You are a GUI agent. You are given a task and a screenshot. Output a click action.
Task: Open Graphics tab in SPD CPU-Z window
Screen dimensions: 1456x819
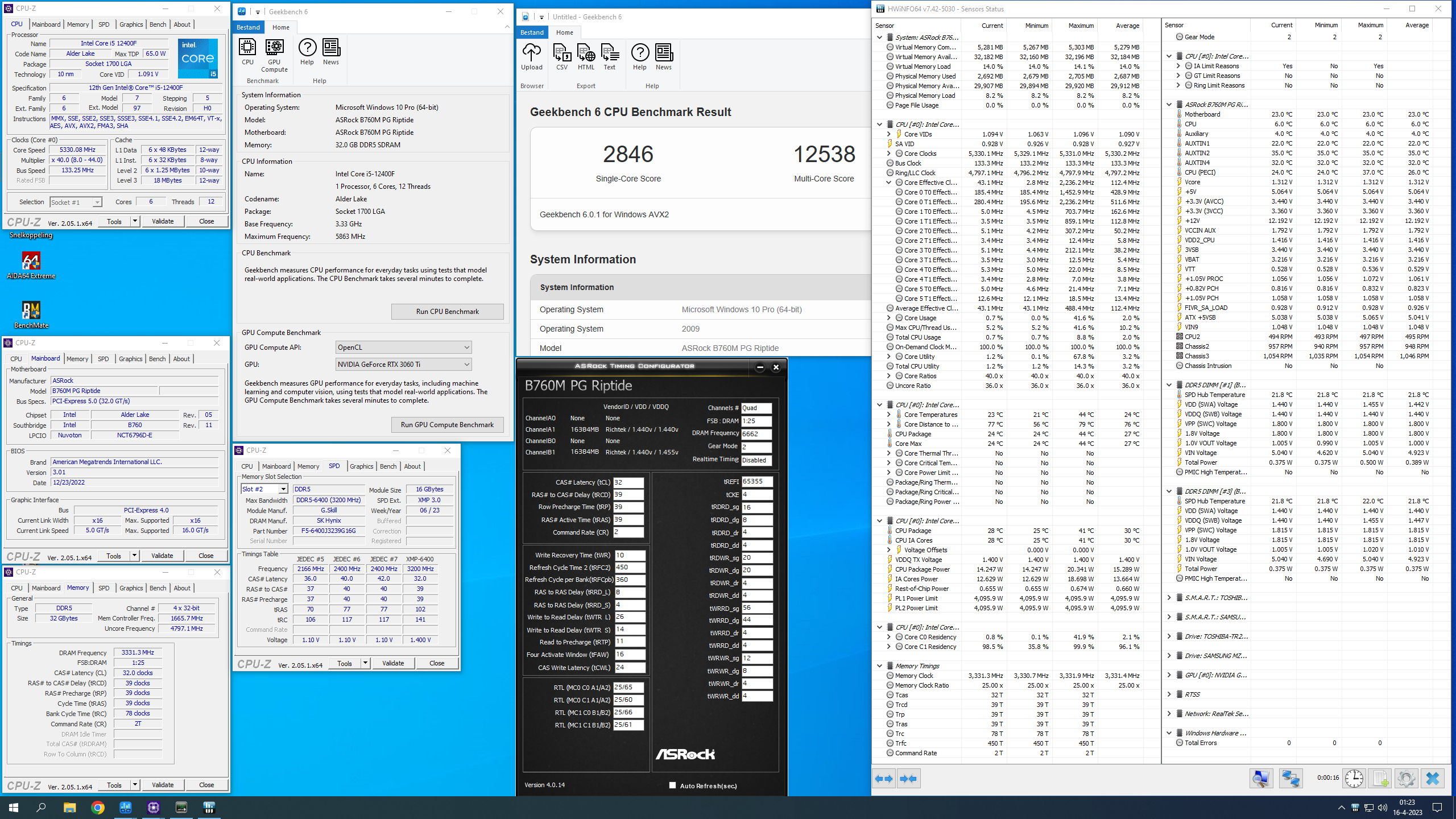[x=362, y=466]
